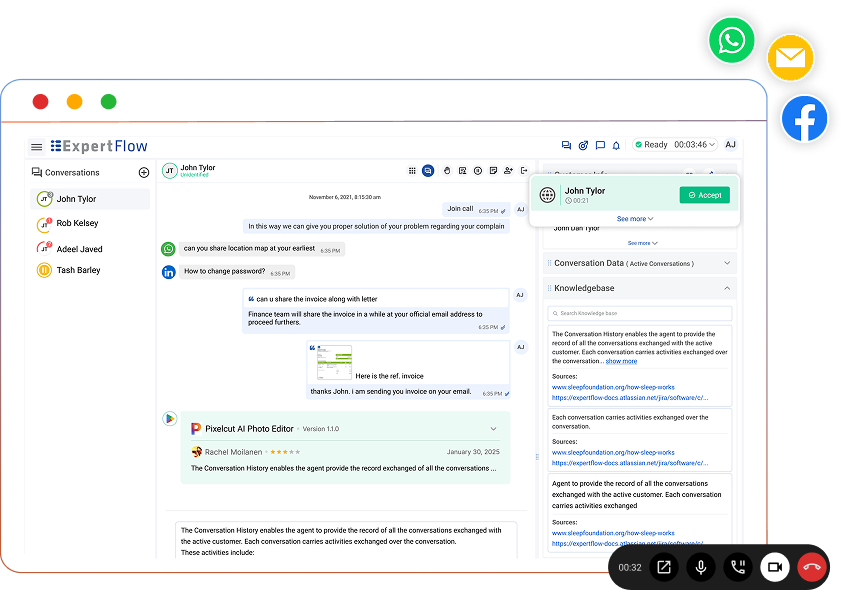Open the invoice image thumbnail in chat
The image size is (845, 590).
pos(334,363)
